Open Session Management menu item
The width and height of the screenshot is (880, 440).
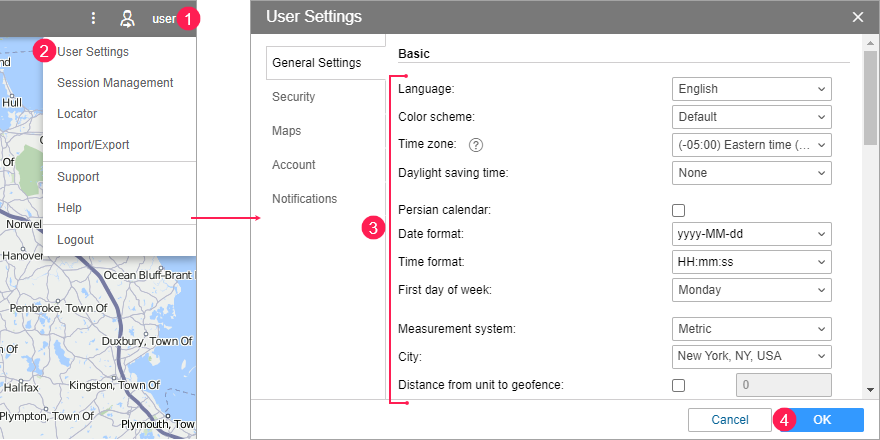tap(115, 83)
